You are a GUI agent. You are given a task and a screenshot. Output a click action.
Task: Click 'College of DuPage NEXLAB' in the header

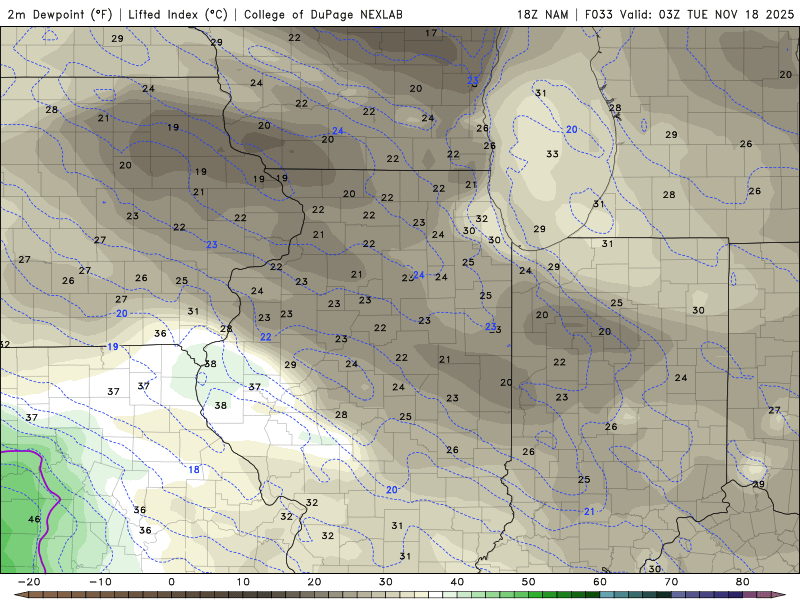coord(323,14)
